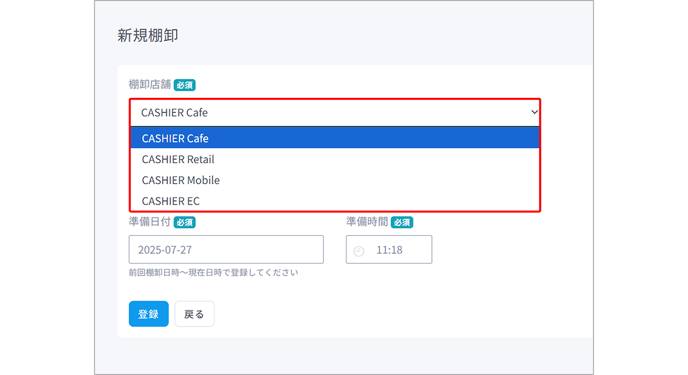Image resolution: width=688 pixels, height=375 pixels.
Task: Select CASHIER Cafe in the dropdown list
Action: pos(335,138)
